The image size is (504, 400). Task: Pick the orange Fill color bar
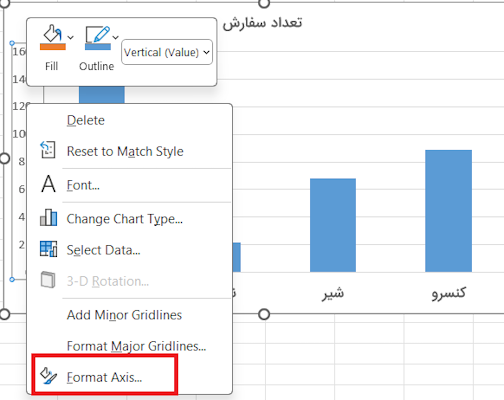pos(53,47)
